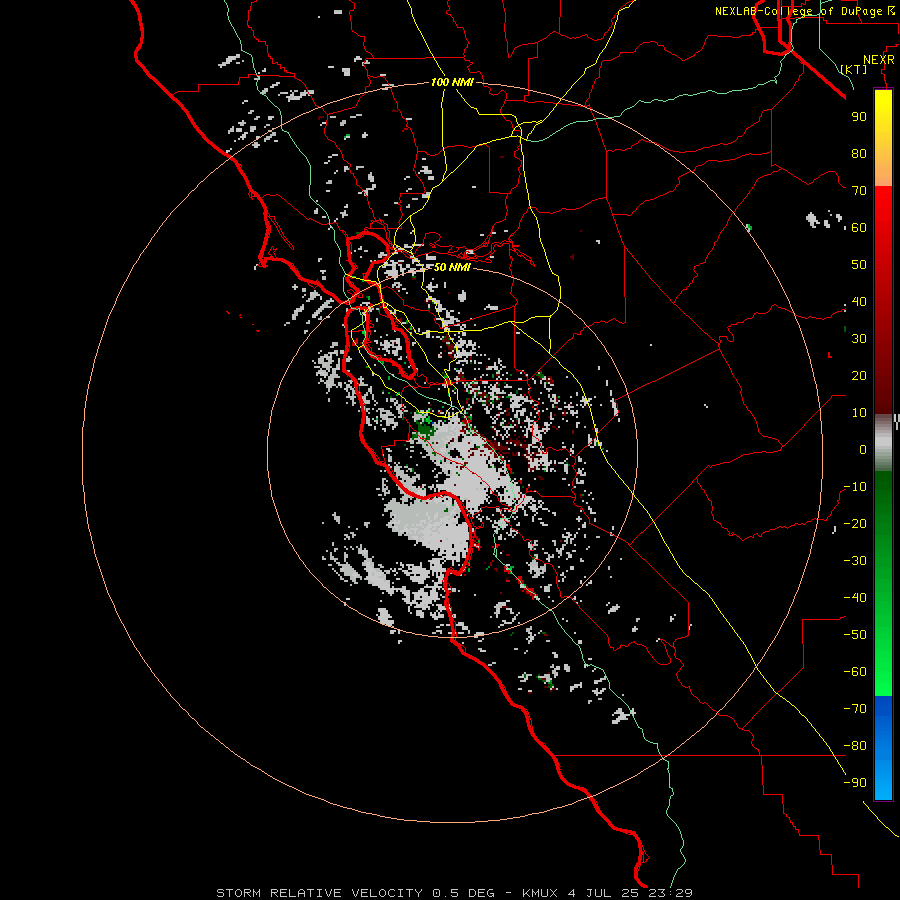Select the 50 value on the velocity scale
This screenshot has width=900, height=900.
(859, 265)
